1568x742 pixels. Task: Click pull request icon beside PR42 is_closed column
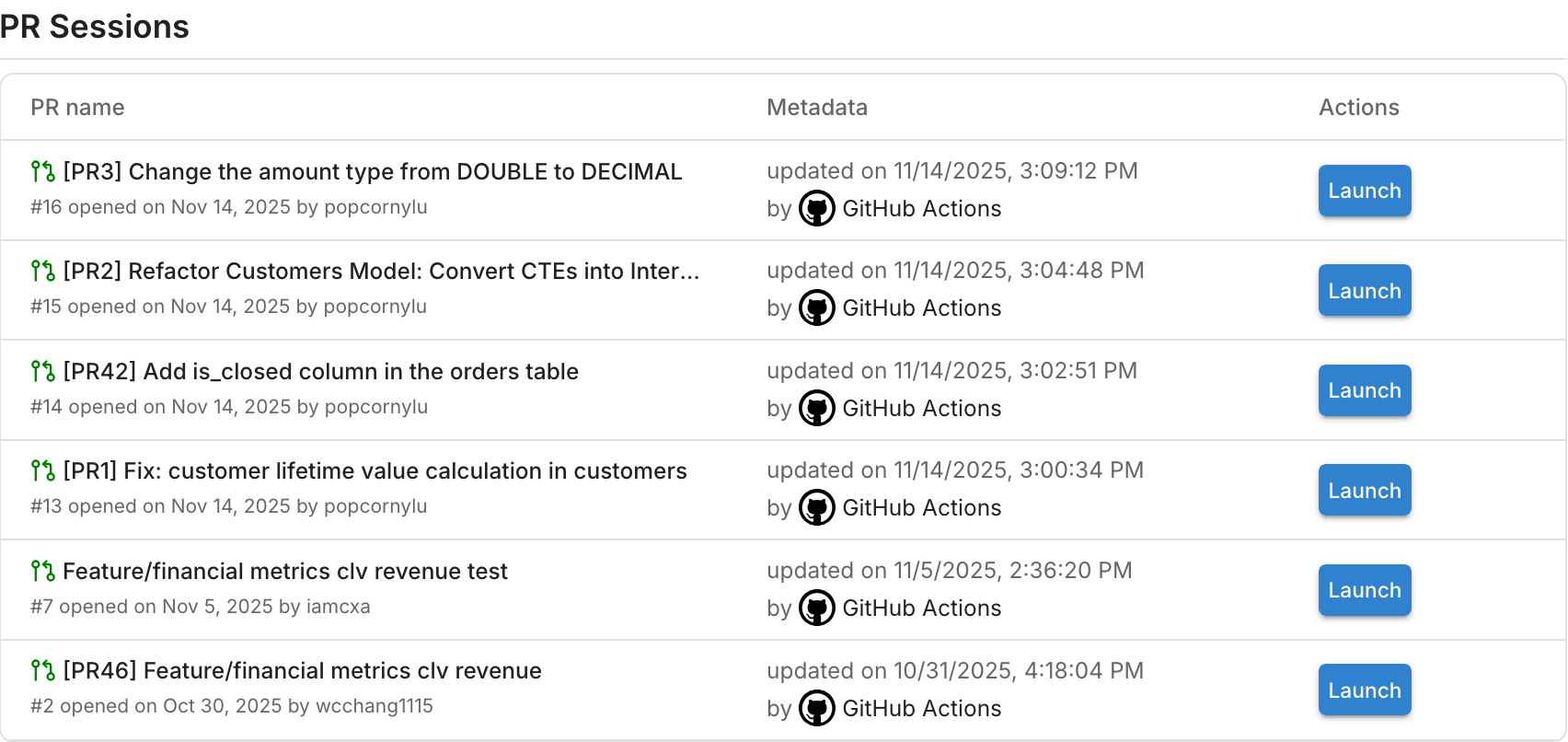[x=43, y=371]
